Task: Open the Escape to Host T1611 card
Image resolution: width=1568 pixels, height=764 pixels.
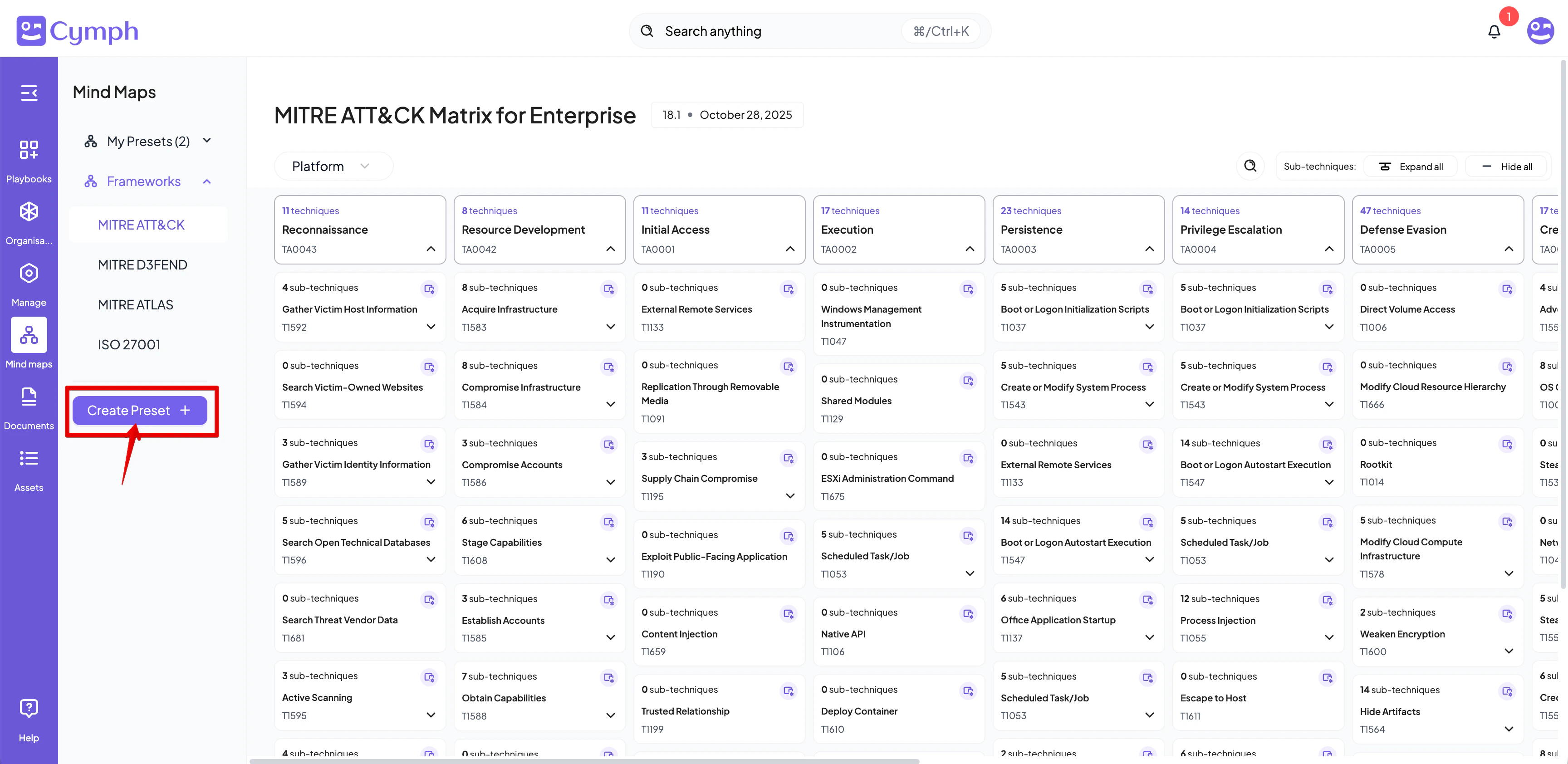Action: click(1258, 696)
